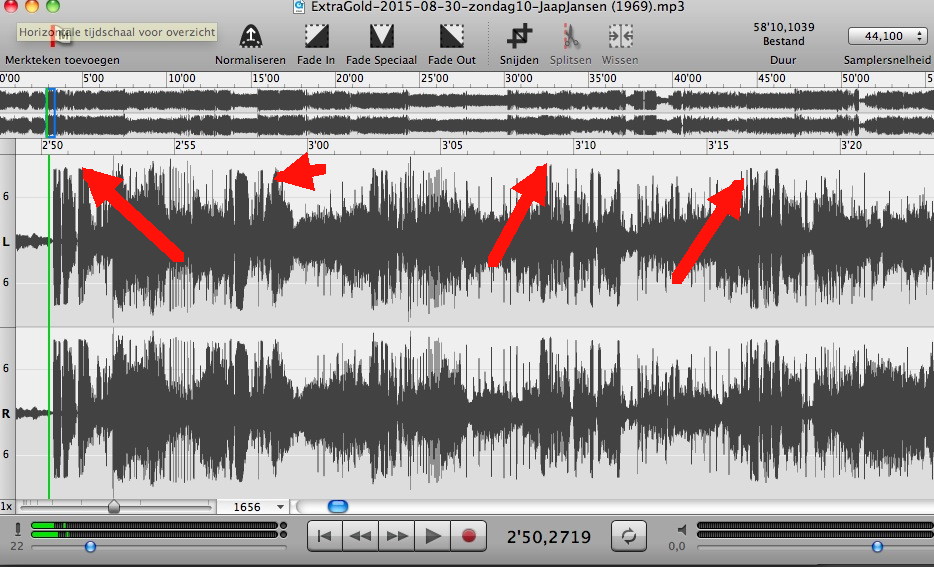The height and width of the screenshot is (567, 934).
Task: Add a marker with Merkteken toevoegen
Action: tap(62, 38)
